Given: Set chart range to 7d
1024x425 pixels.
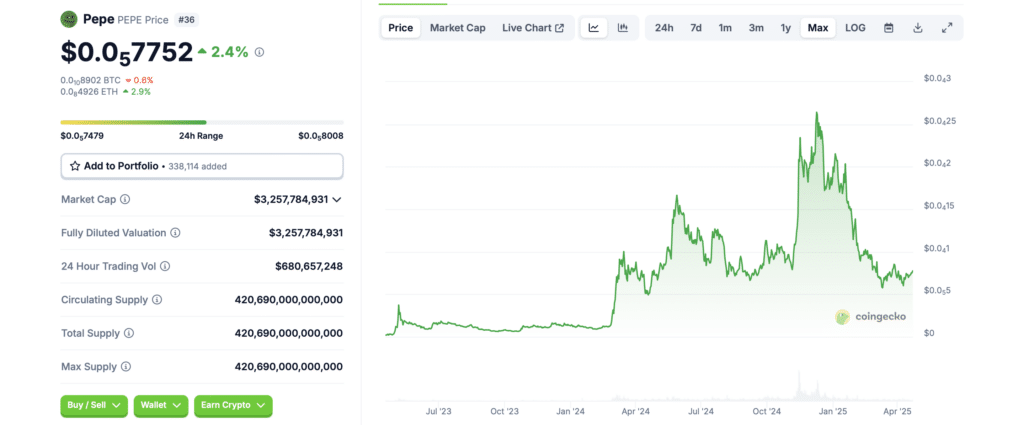Looking at the screenshot, I should click(696, 27).
